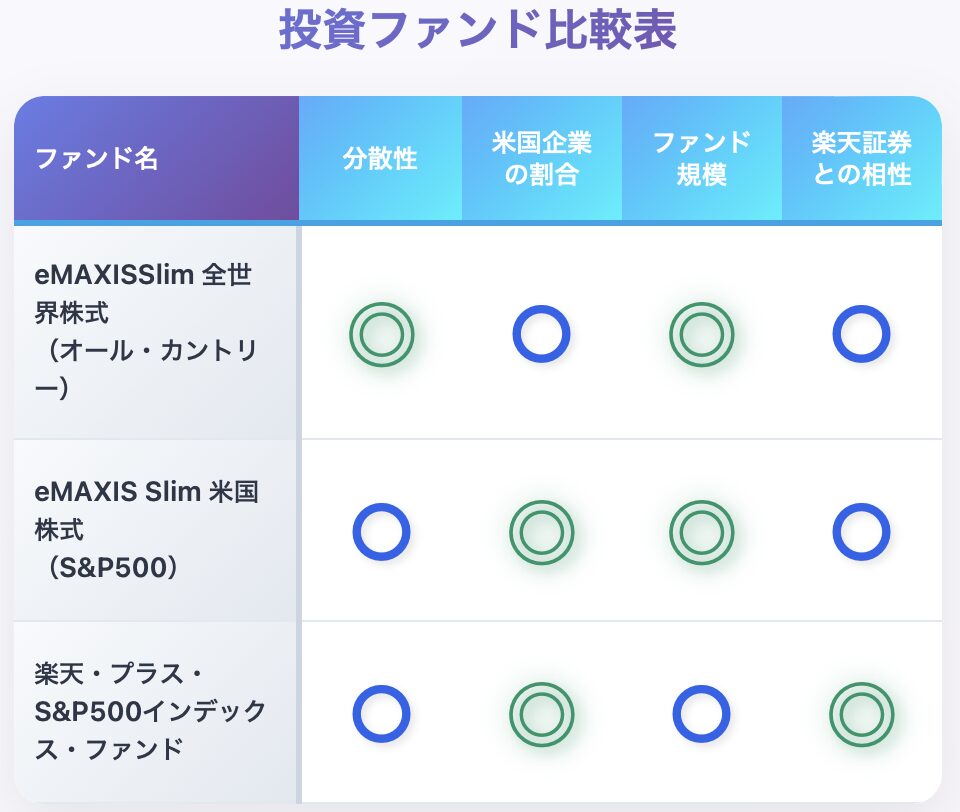The image size is (960, 812).
Task: Click eMAXISSlim 全世界株式 fund name
Action: coord(146,331)
